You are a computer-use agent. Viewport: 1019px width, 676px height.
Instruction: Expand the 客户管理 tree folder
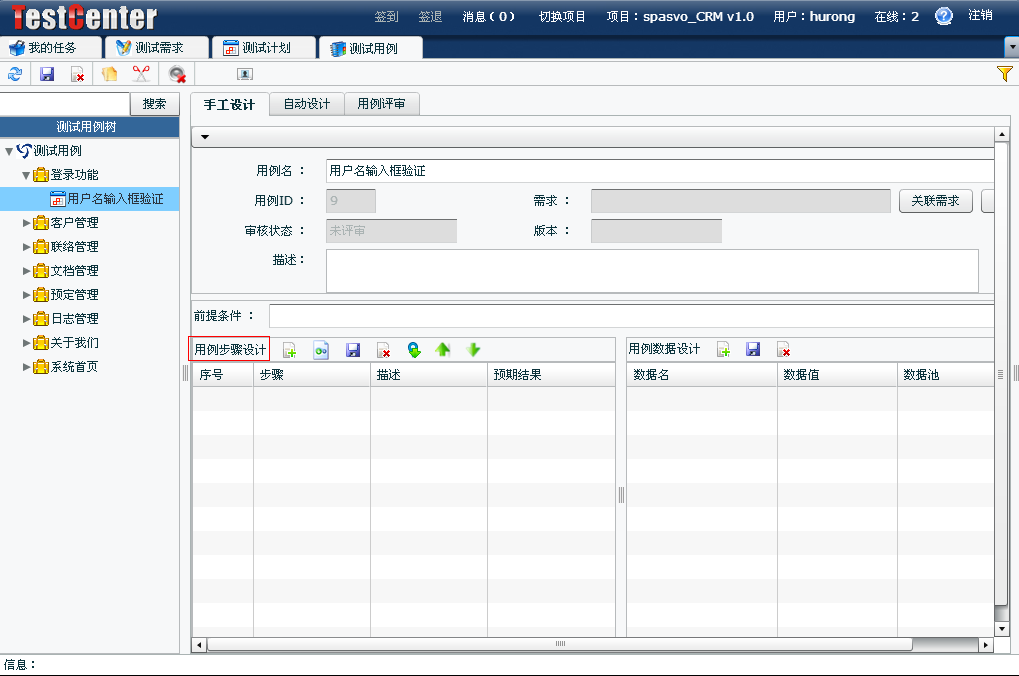click(x=27, y=223)
